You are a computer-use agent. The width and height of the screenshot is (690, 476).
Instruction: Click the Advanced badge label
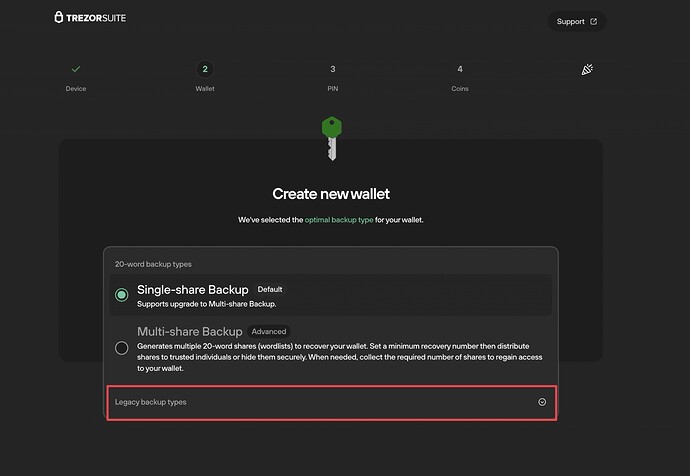coord(269,331)
